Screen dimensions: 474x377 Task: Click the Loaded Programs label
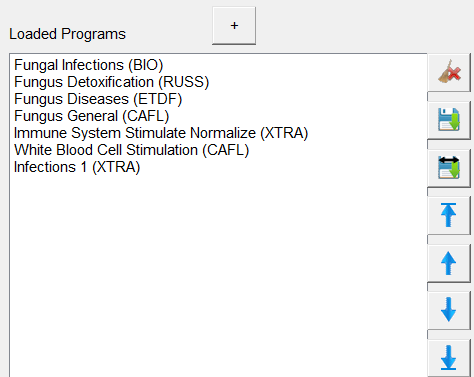pos(67,34)
